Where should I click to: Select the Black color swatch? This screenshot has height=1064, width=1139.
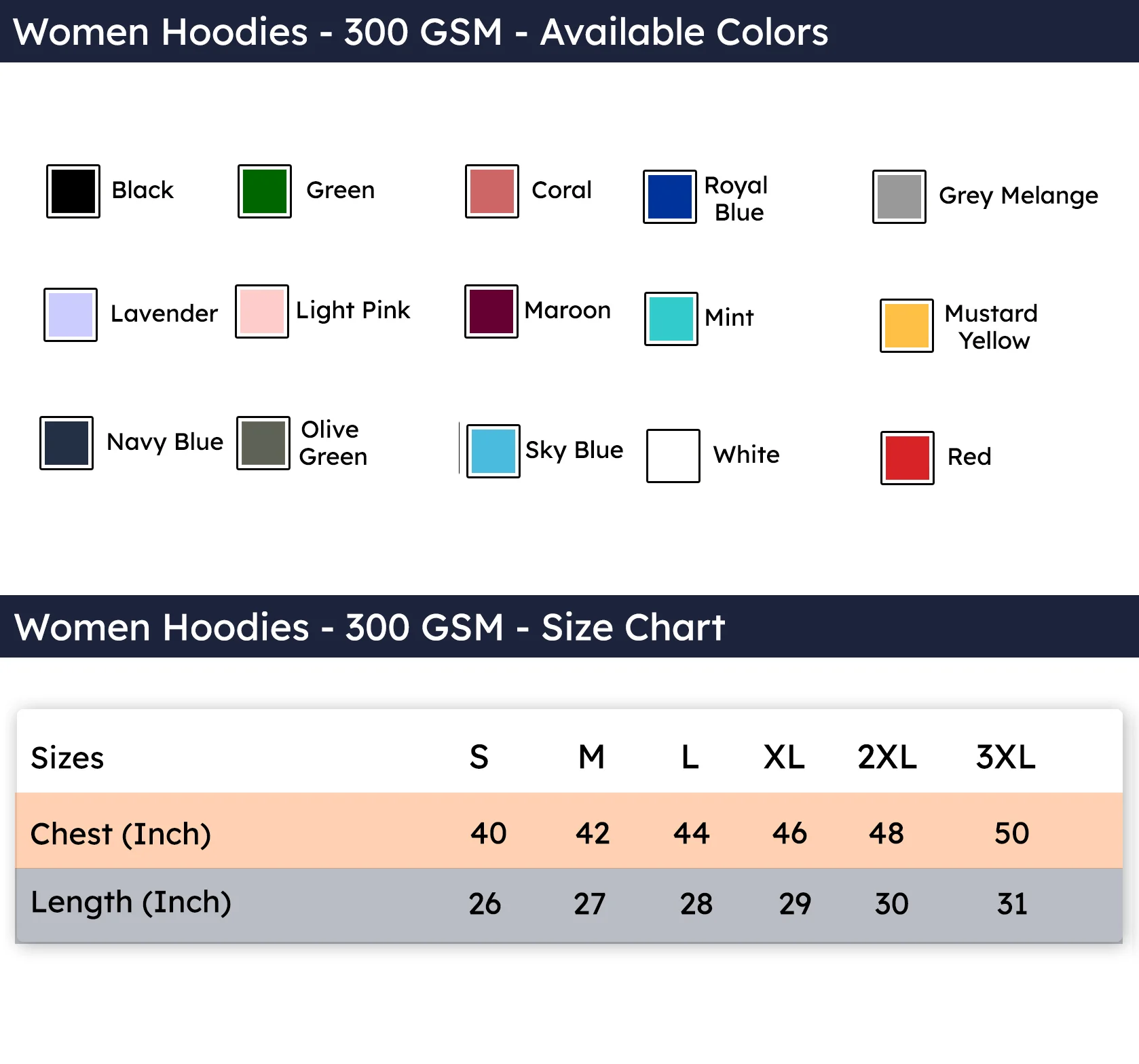pos(73,191)
